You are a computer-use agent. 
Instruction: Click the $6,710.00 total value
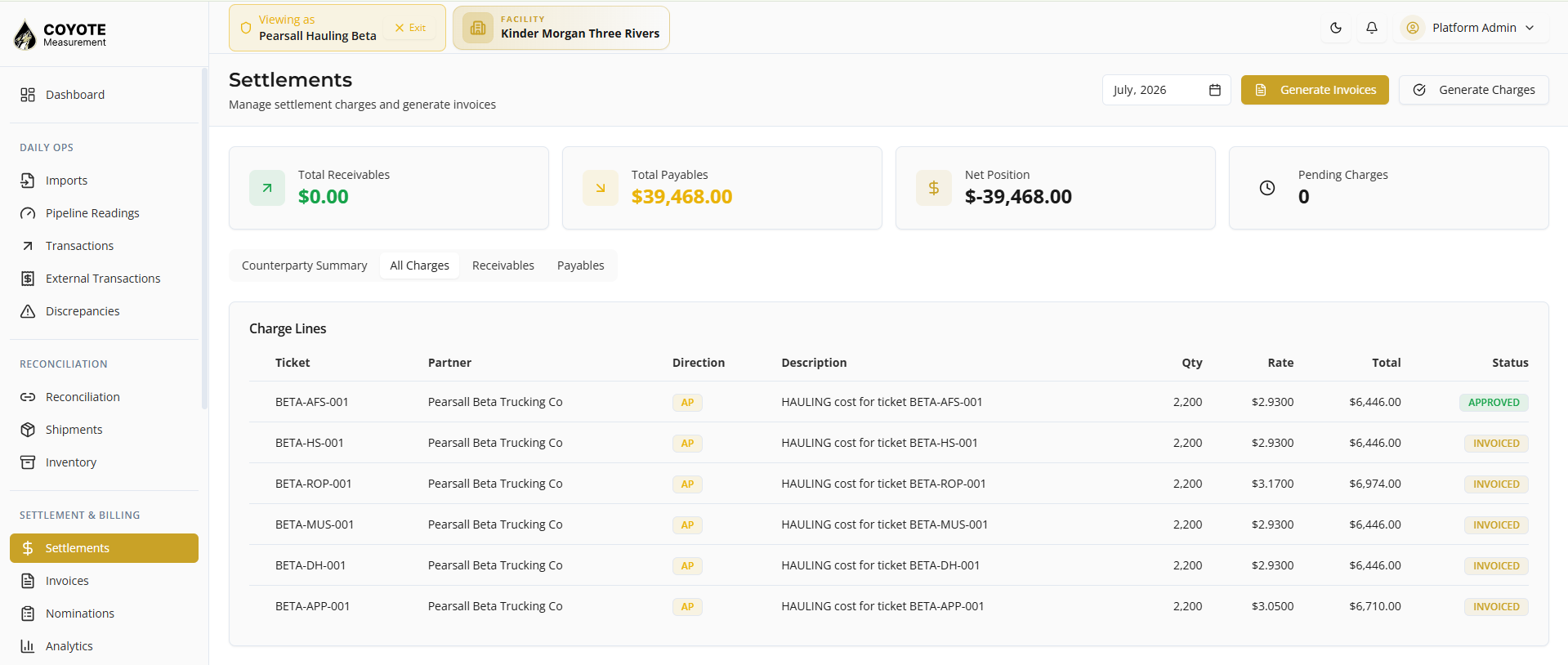(1375, 606)
